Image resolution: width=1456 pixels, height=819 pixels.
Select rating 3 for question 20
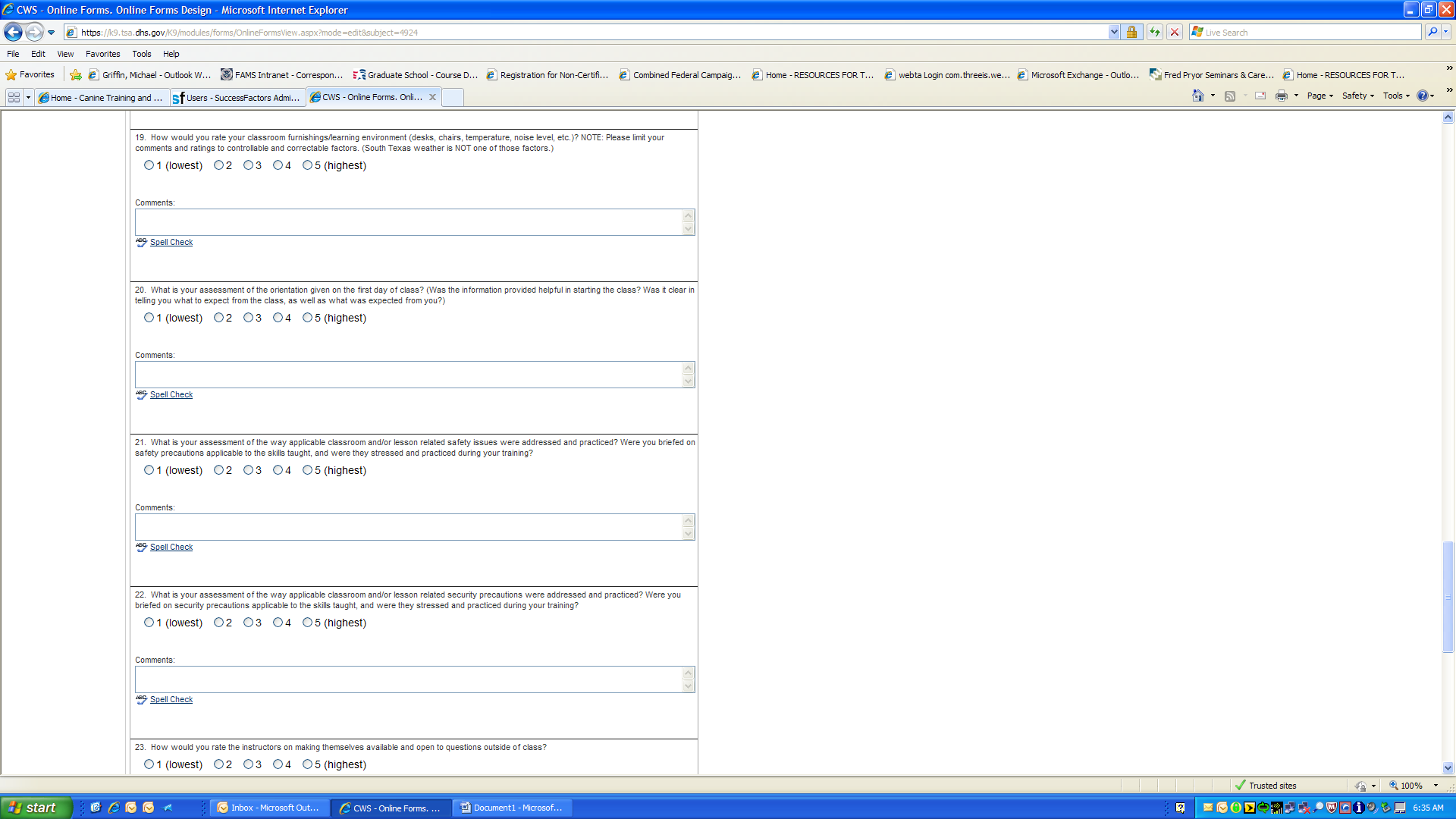tap(248, 318)
